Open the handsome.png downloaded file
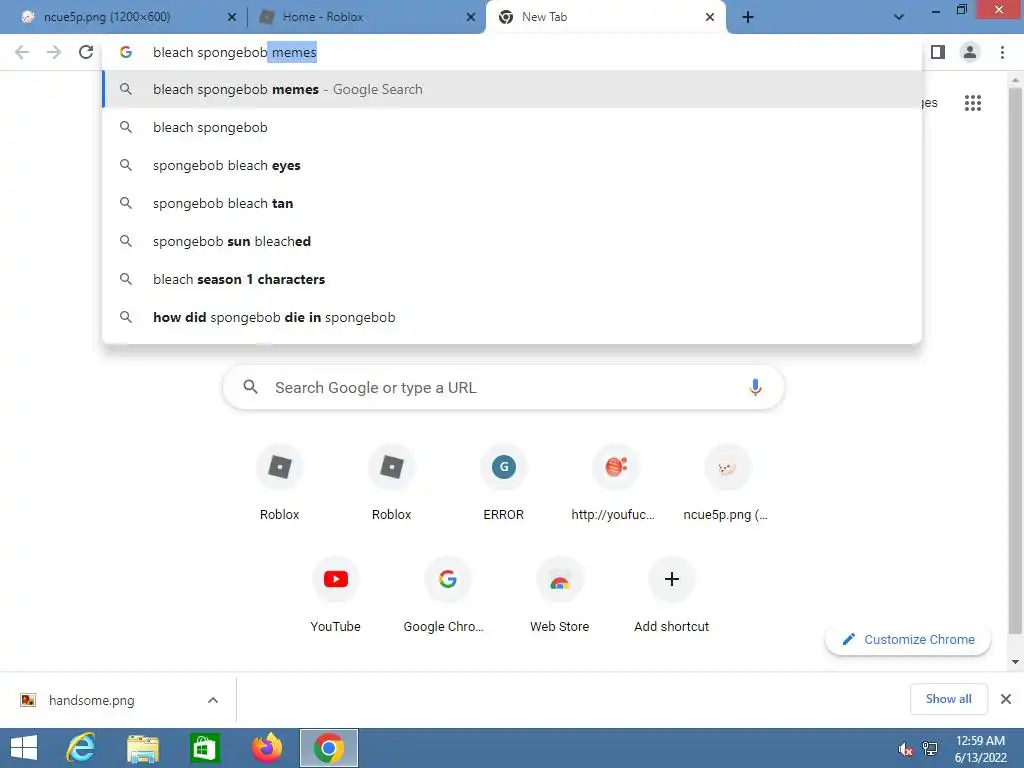The height and width of the screenshot is (768, 1024). [91, 700]
